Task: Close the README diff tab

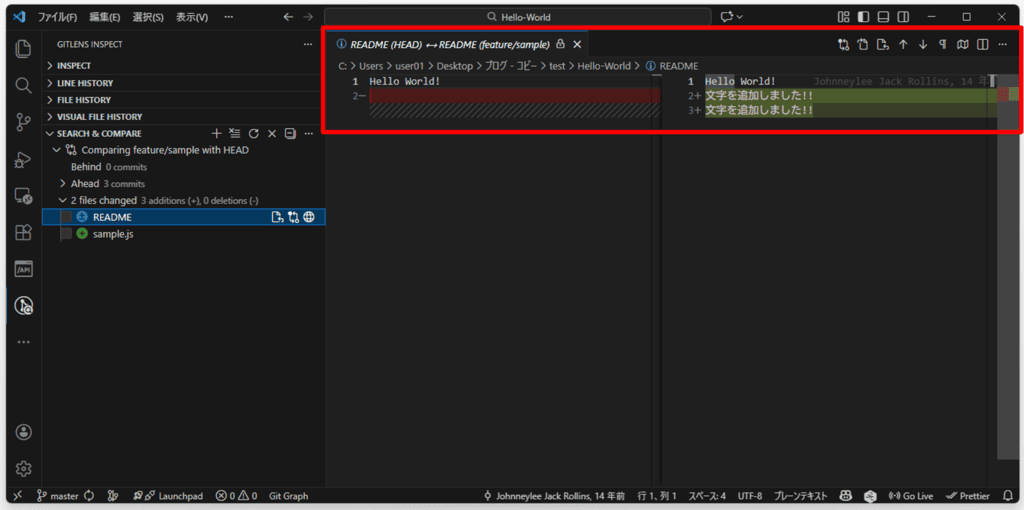Action: (x=577, y=44)
